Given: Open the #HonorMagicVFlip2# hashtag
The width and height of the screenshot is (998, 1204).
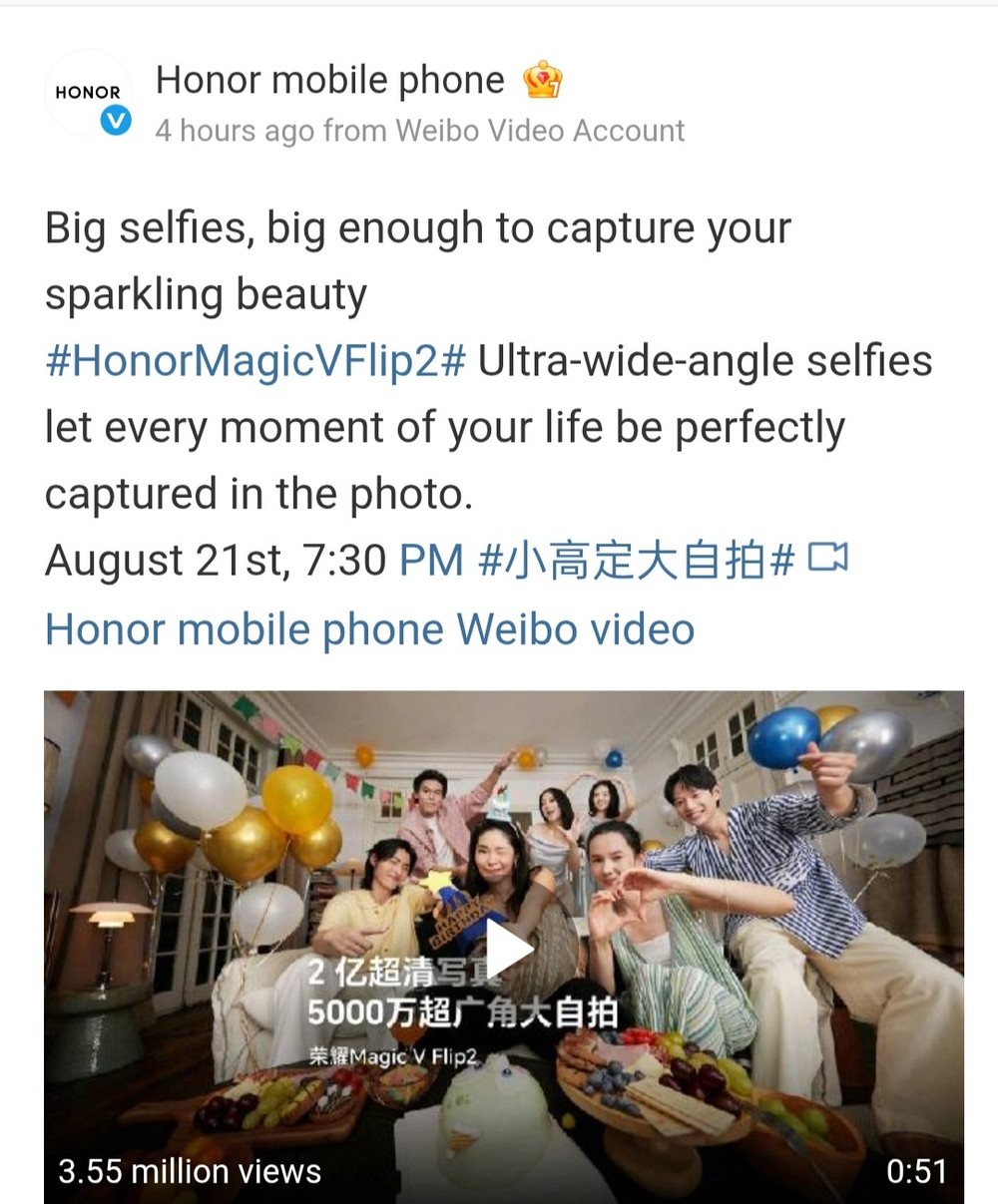Looking at the screenshot, I should 255,361.
